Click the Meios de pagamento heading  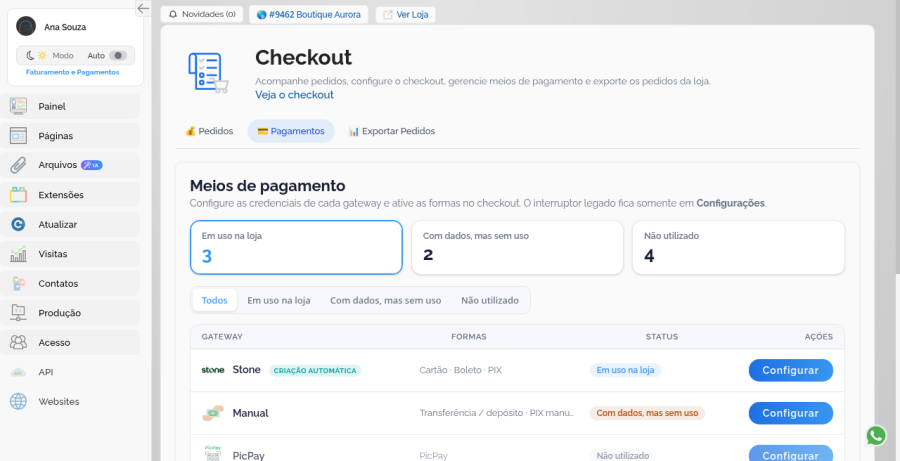(267, 186)
